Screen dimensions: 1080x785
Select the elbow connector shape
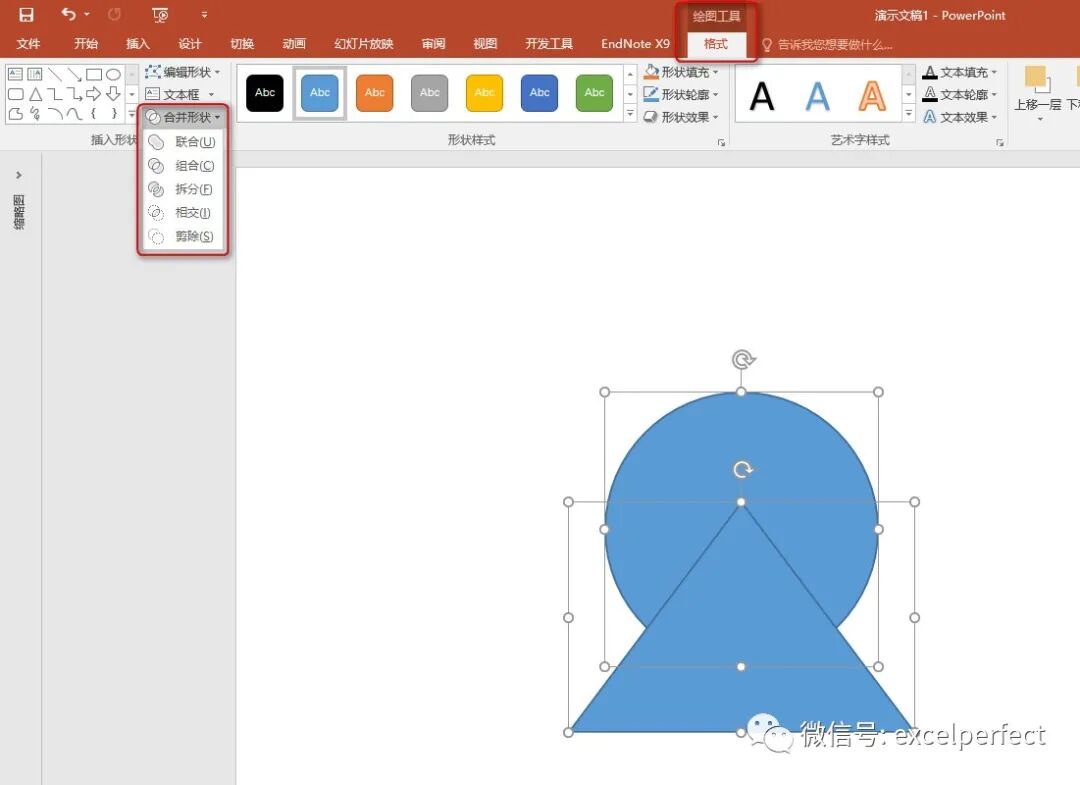[54, 94]
